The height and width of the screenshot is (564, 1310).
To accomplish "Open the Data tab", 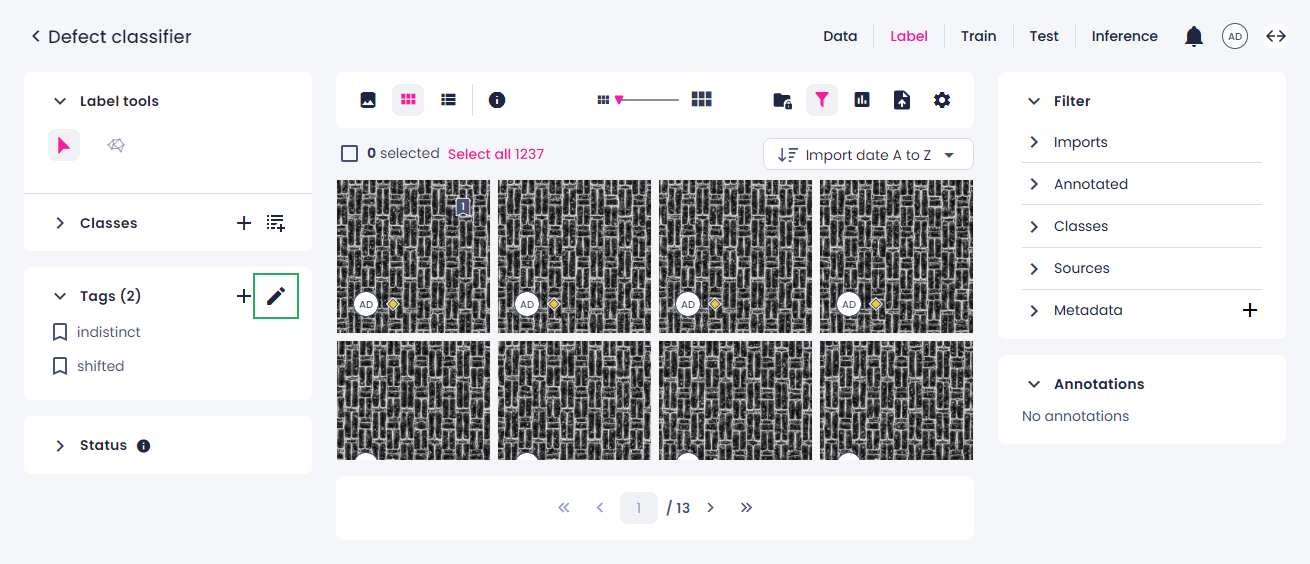I will (x=840, y=36).
